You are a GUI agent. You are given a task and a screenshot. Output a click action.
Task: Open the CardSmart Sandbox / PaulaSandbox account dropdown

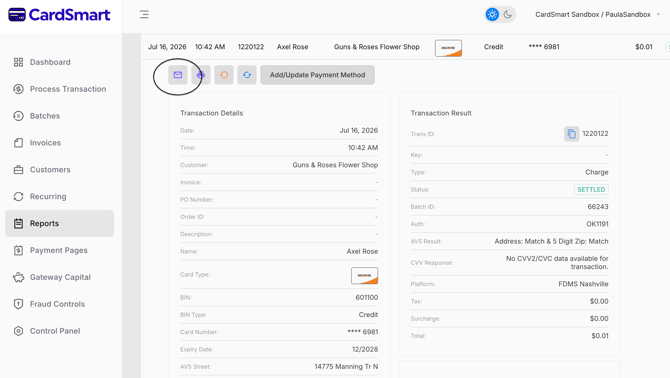pyautogui.click(x=597, y=15)
